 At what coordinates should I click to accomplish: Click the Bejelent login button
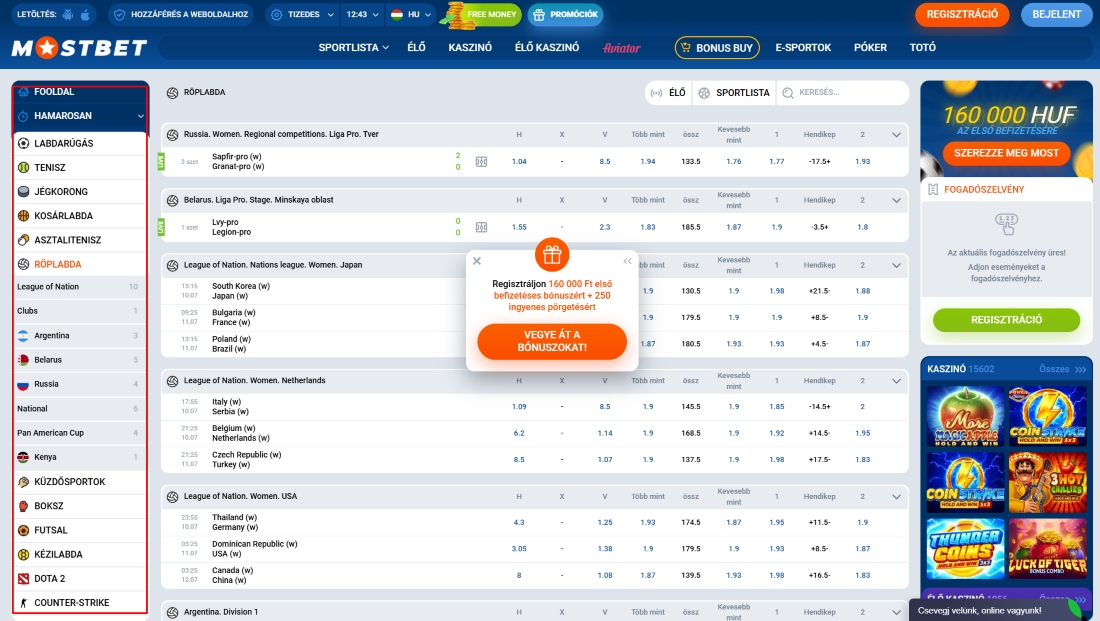(x=1057, y=14)
